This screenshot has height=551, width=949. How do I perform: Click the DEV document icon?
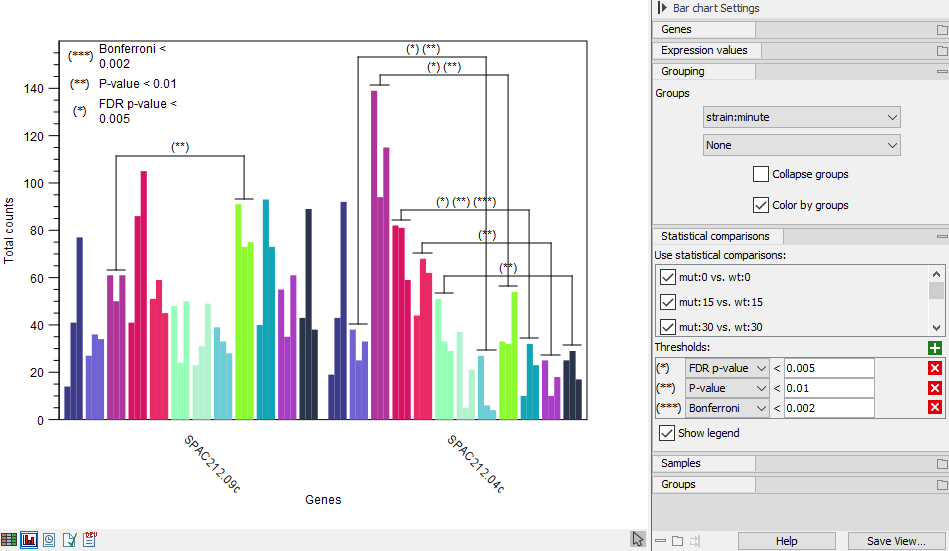90,540
